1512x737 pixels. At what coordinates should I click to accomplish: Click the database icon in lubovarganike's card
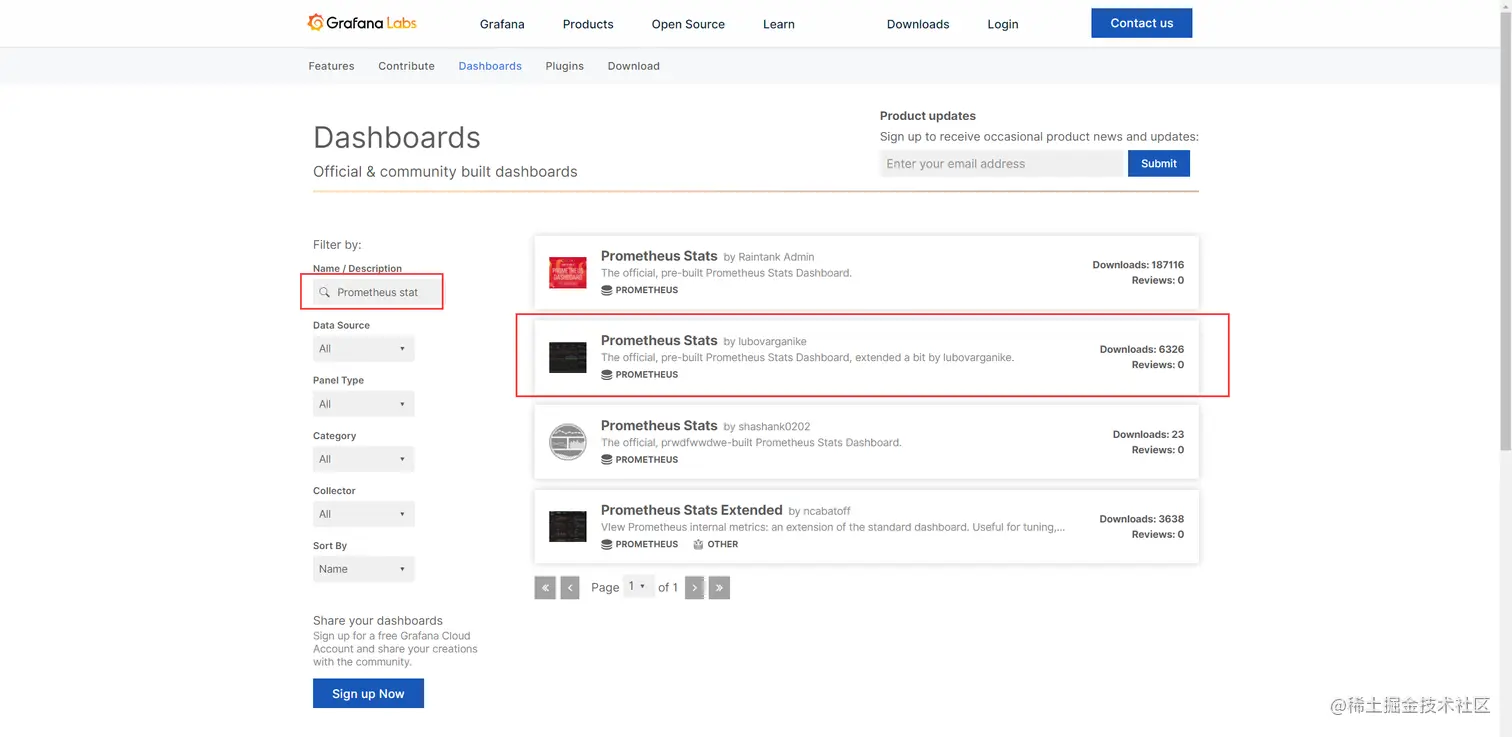(606, 375)
